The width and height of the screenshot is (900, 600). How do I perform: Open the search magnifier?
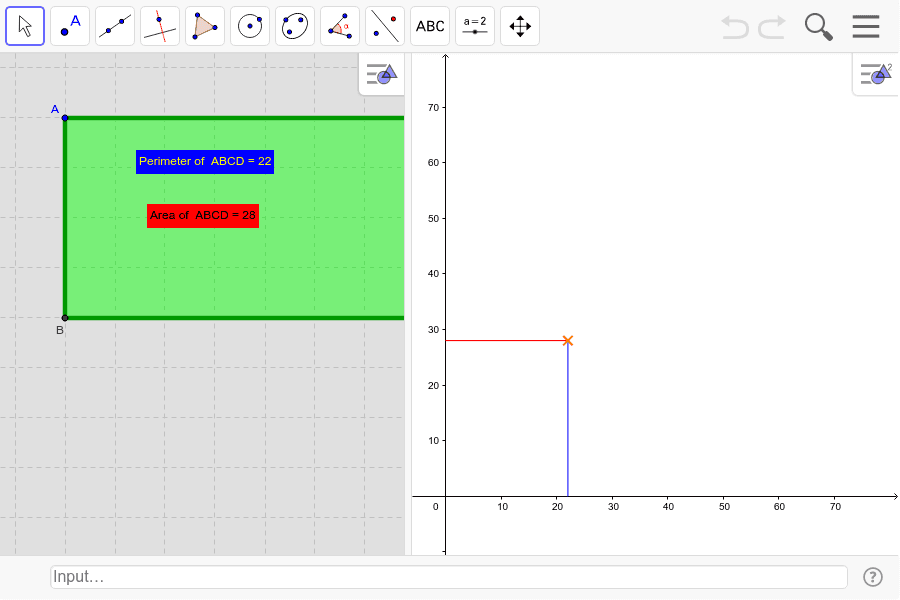point(817,26)
